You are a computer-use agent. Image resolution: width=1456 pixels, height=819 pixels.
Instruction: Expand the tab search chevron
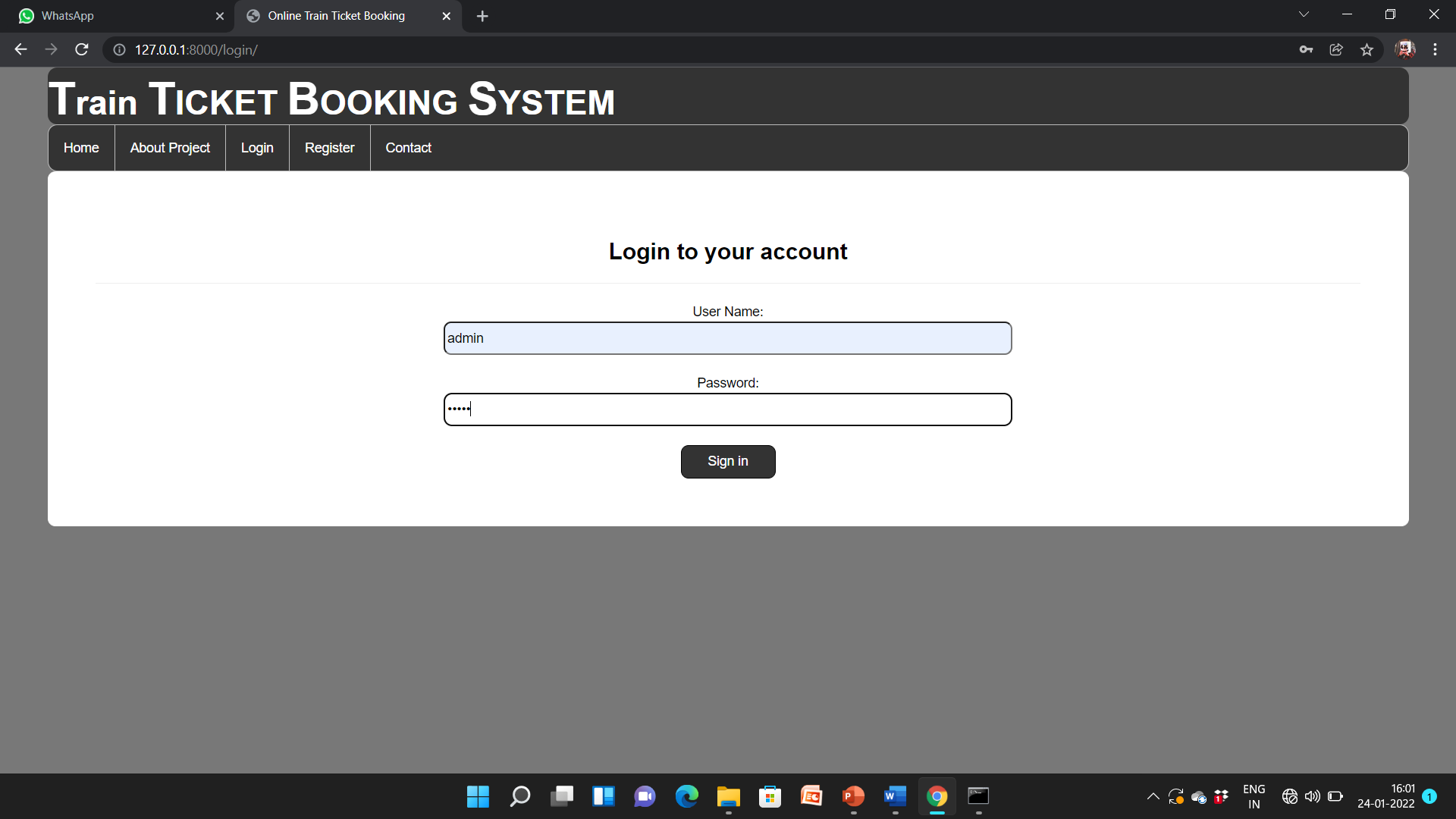coord(1304,14)
